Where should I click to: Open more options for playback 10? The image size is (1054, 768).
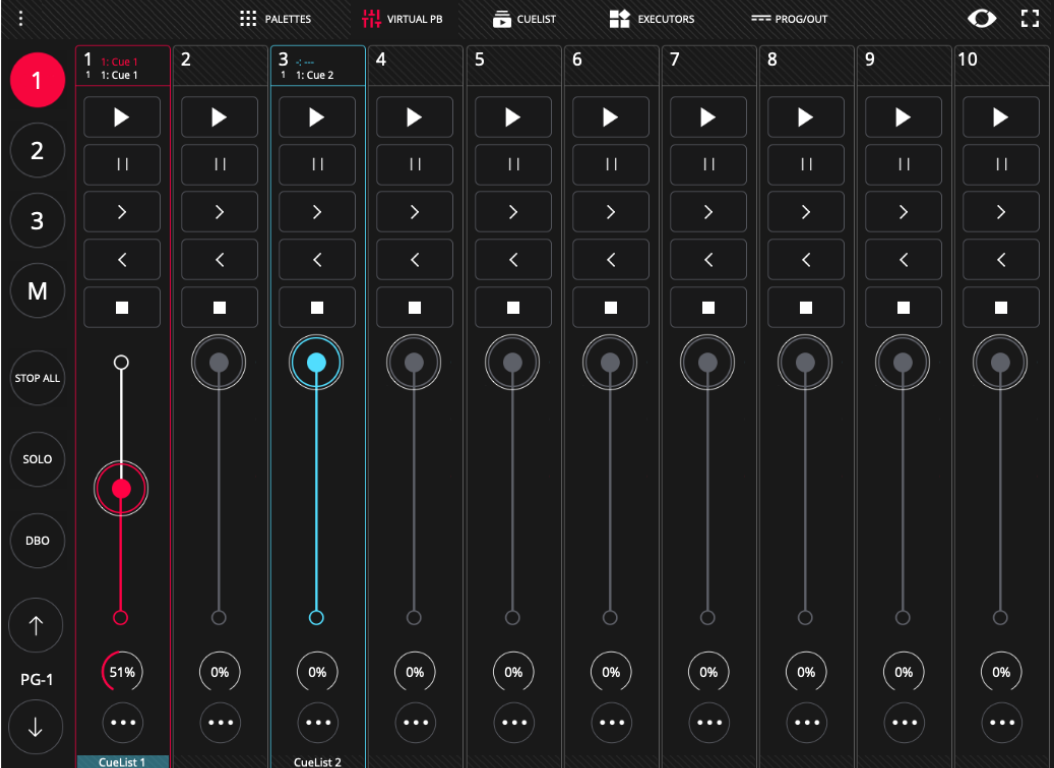tap(1002, 722)
